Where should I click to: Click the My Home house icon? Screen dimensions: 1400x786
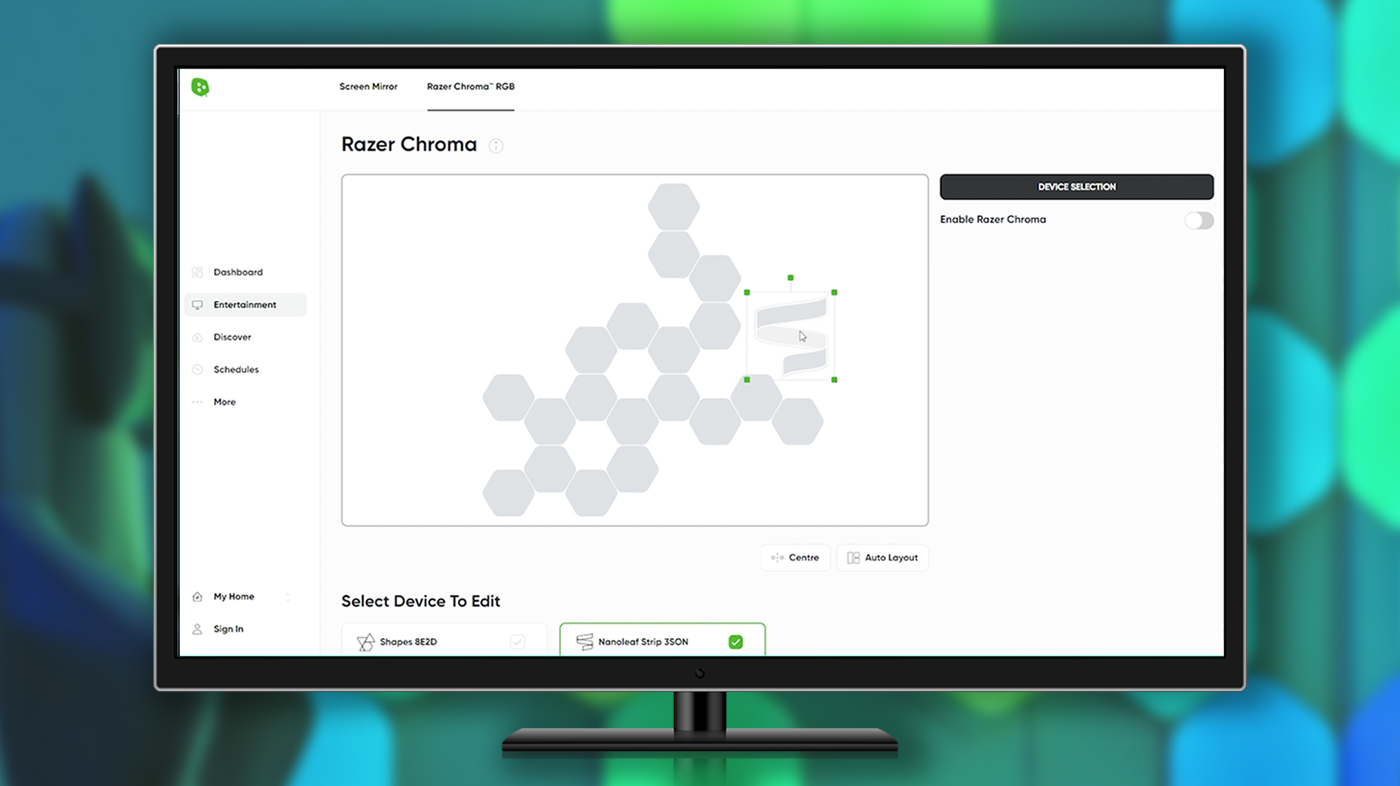(x=197, y=597)
